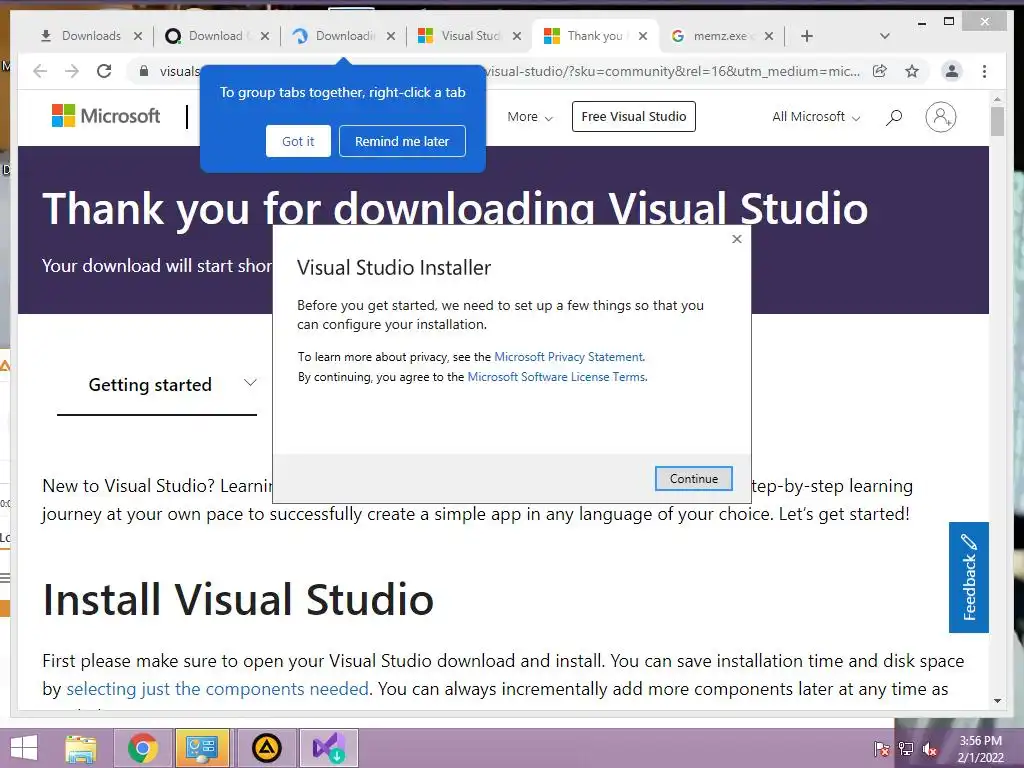The height and width of the screenshot is (768, 1024).
Task: Switch to the Downloading tab with spinner
Action: pyautogui.click(x=344, y=36)
